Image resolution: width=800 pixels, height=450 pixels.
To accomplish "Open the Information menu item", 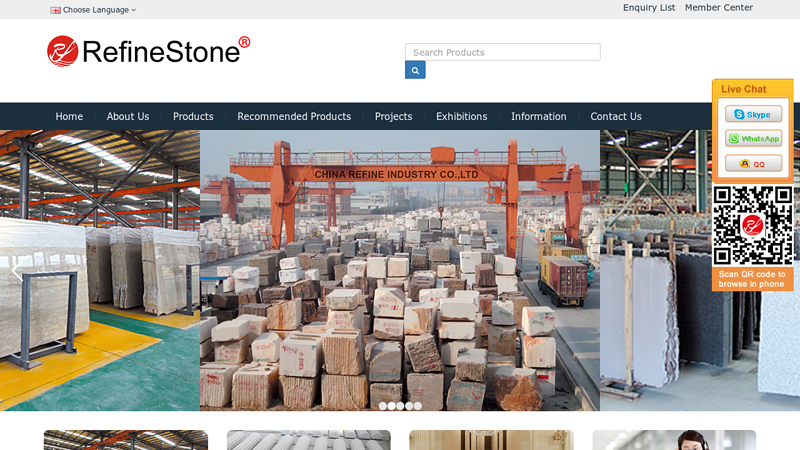I will pyautogui.click(x=539, y=116).
